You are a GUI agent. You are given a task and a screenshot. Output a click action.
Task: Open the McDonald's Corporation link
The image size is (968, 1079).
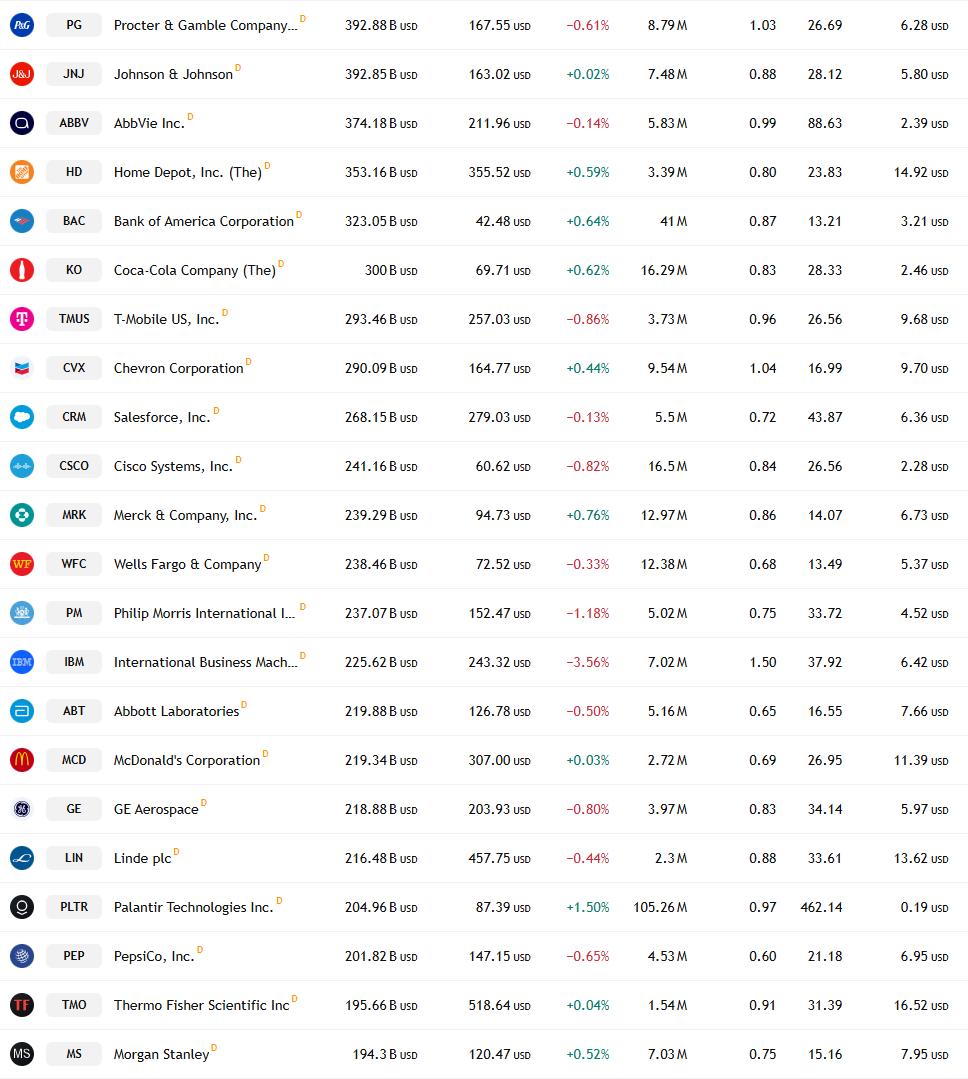pos(187,760)
